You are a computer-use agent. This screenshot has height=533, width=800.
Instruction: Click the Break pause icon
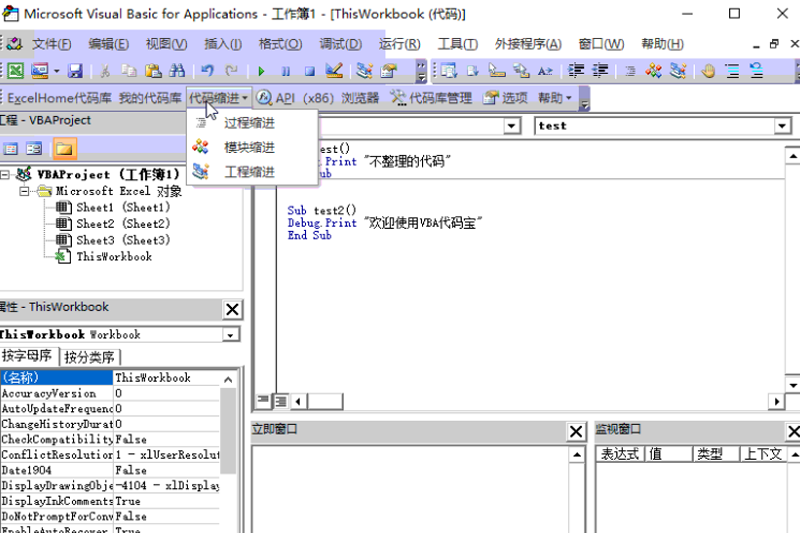coord(286,71)
